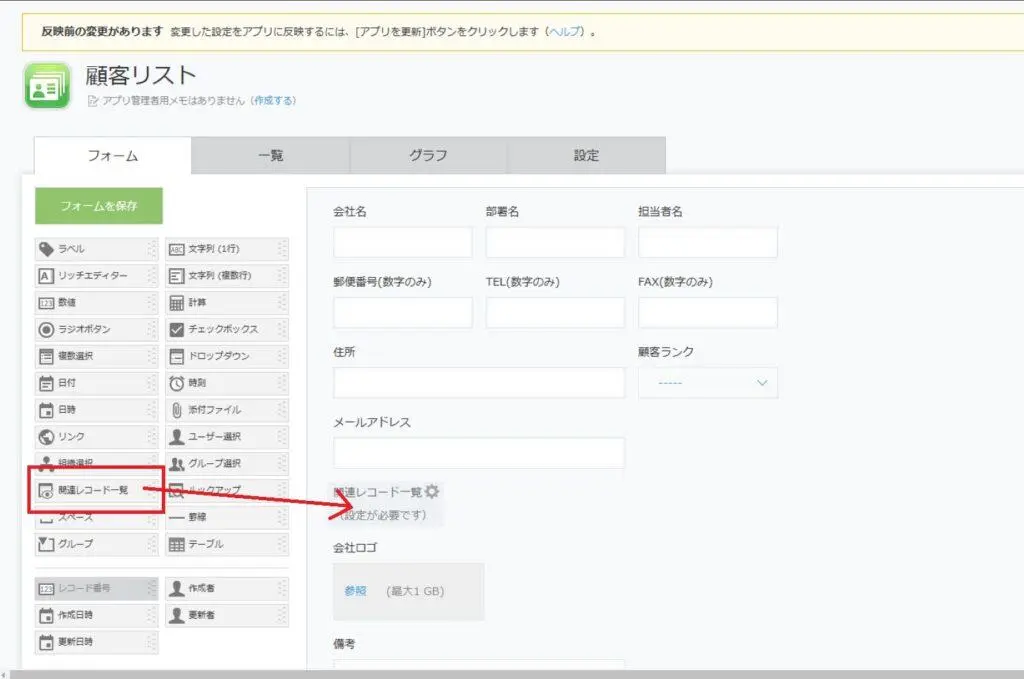Click the 顧客リスト app icon
This screenshot has height=679, width=1024.
47,86
